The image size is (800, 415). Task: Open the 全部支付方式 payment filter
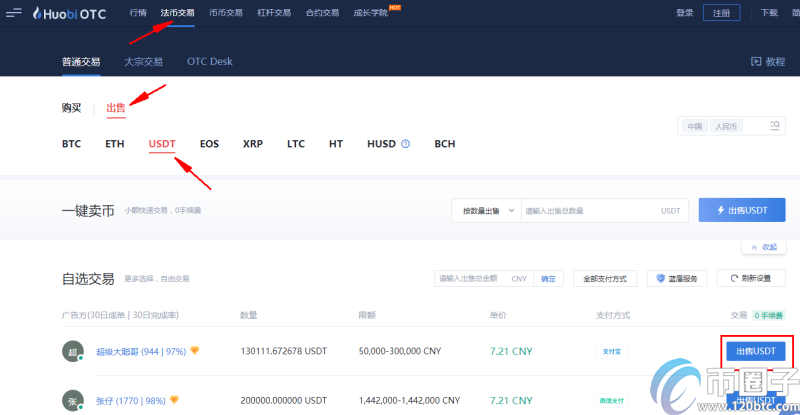(x=605, y=279)
